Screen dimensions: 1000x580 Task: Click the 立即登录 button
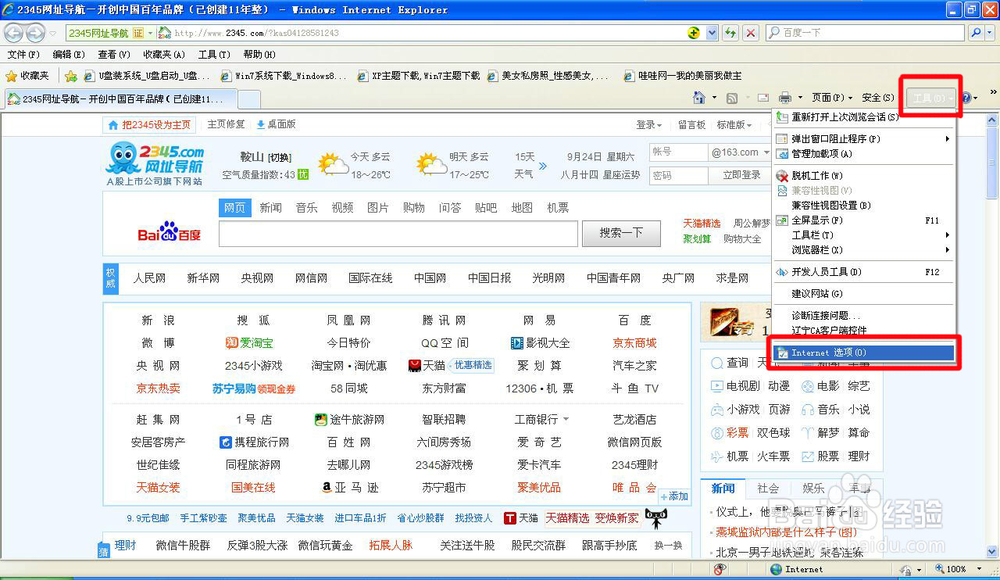[x=741, y=175]
